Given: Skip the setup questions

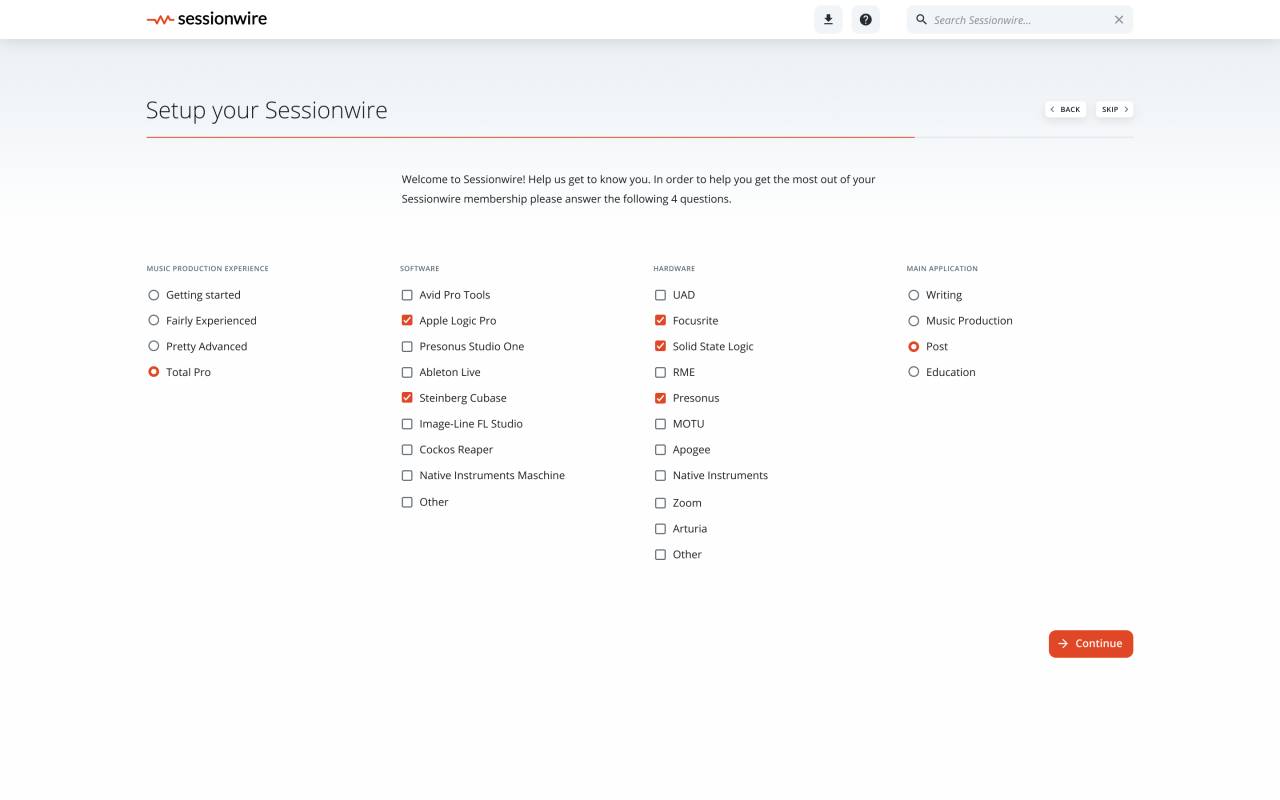Looking at the screenshot, I should pyautogui.click(x=1114, y=109).
